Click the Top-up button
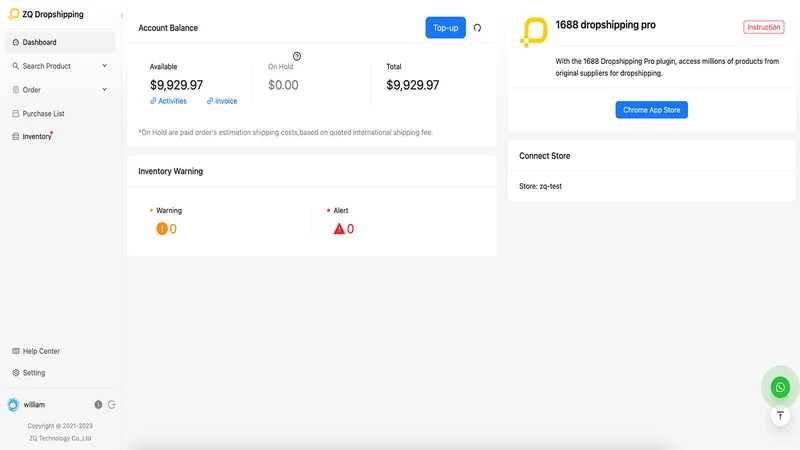The width and height of the screenshot is (800, 450). [x=445, y=28]
